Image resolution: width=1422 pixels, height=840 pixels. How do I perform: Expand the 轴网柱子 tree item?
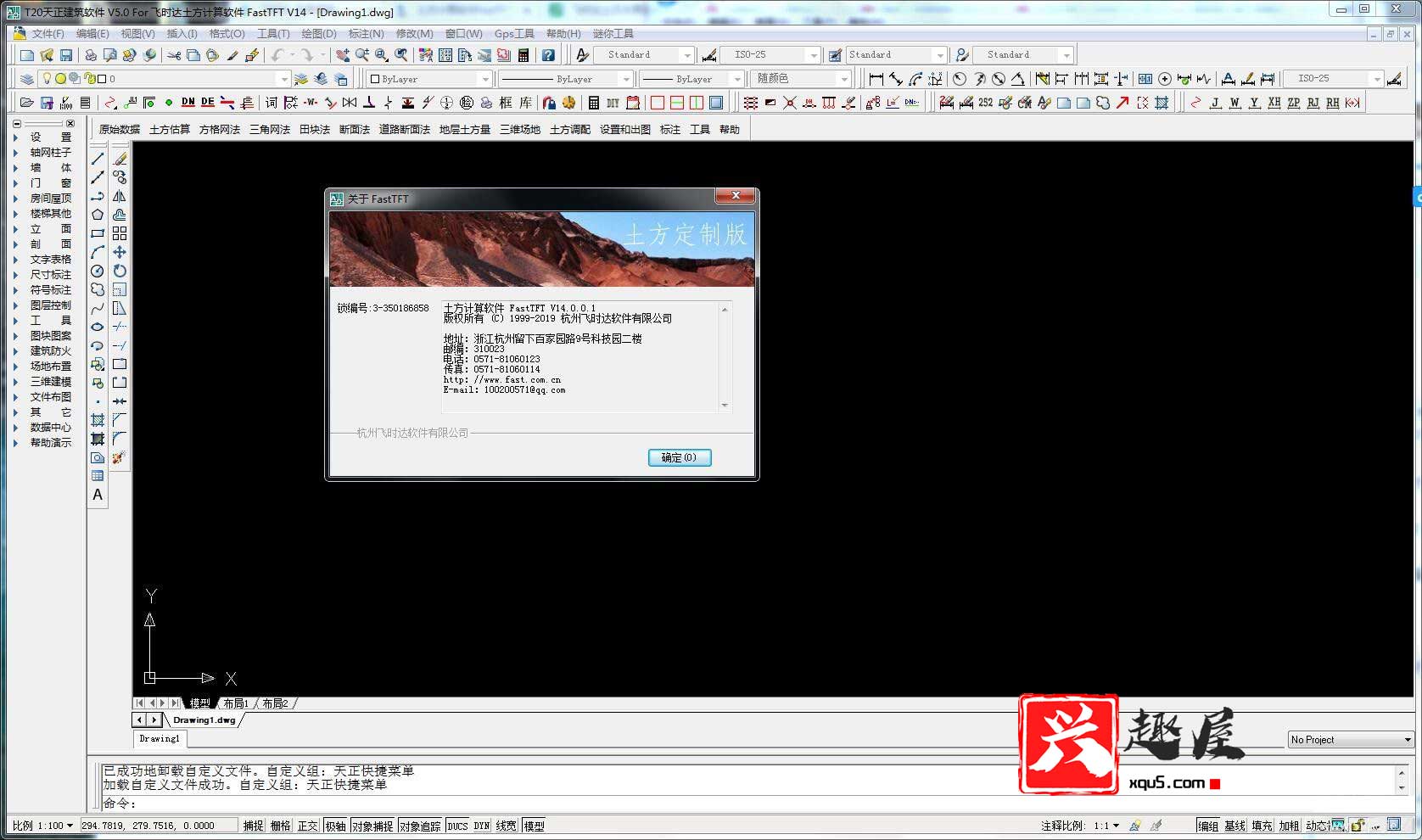click(15, 153)
